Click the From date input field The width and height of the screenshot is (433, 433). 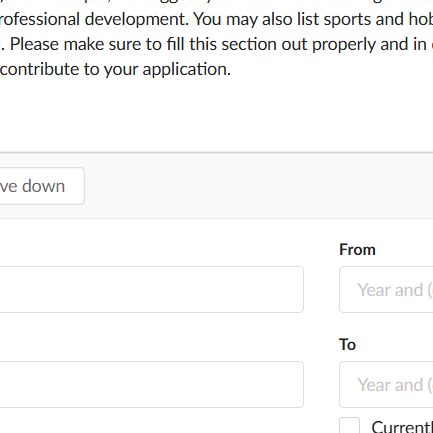point(386,289)
